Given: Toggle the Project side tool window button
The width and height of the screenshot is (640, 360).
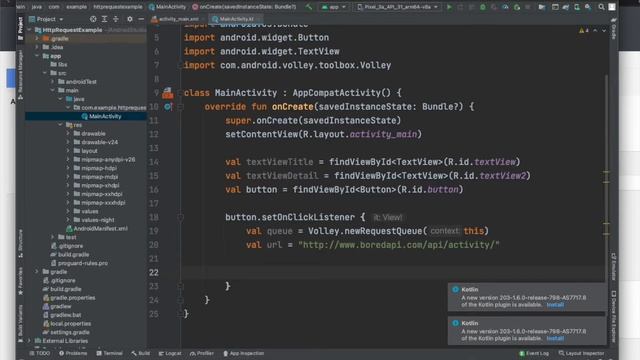Looking at the screenshot, I should coord(20,29).
